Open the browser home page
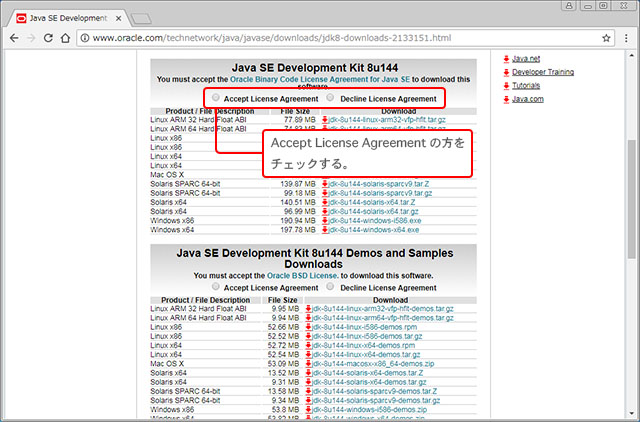This screenshot has width=640, height=422. pos(65,38)
